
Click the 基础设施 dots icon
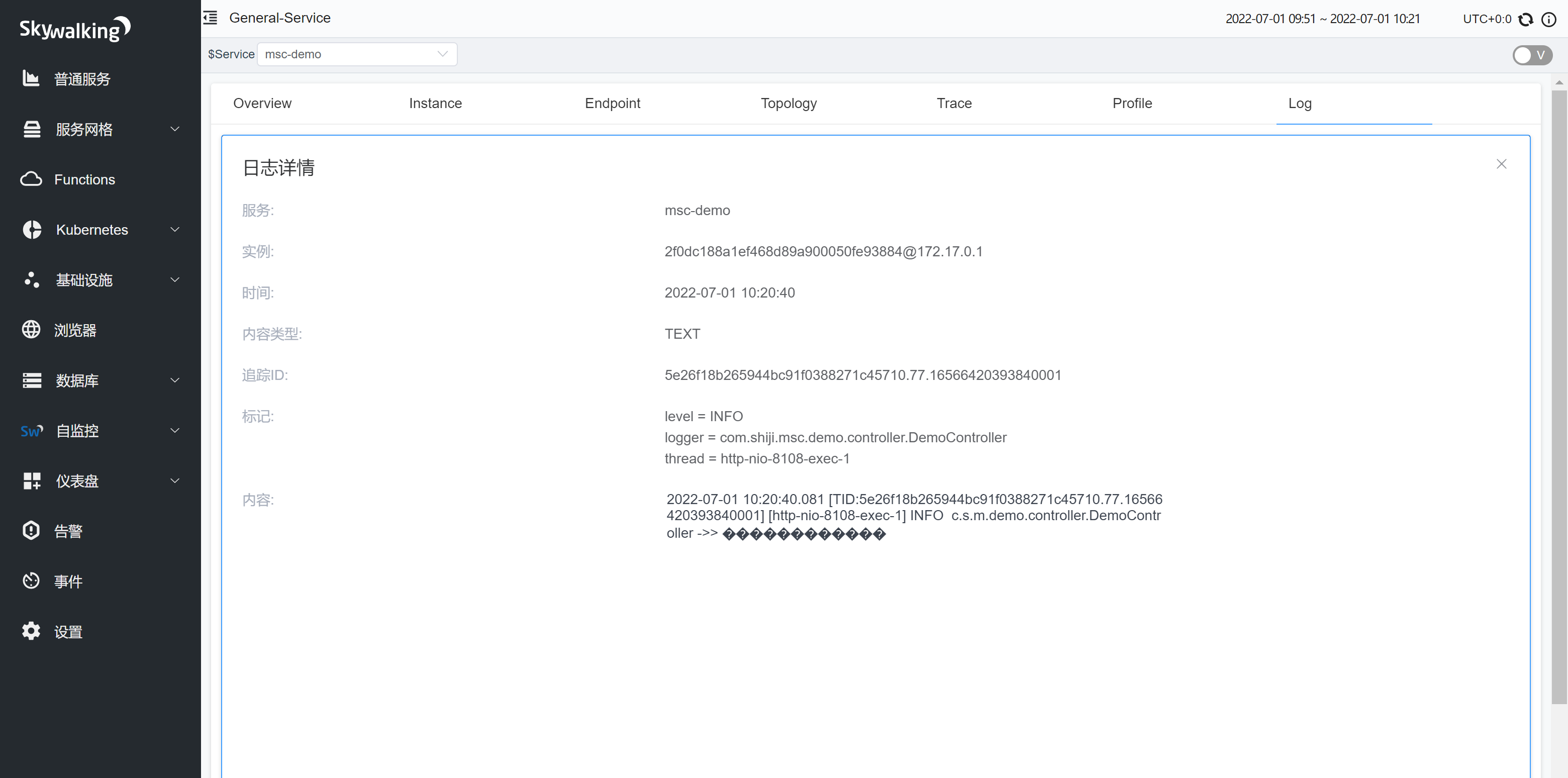pos(32,279)
